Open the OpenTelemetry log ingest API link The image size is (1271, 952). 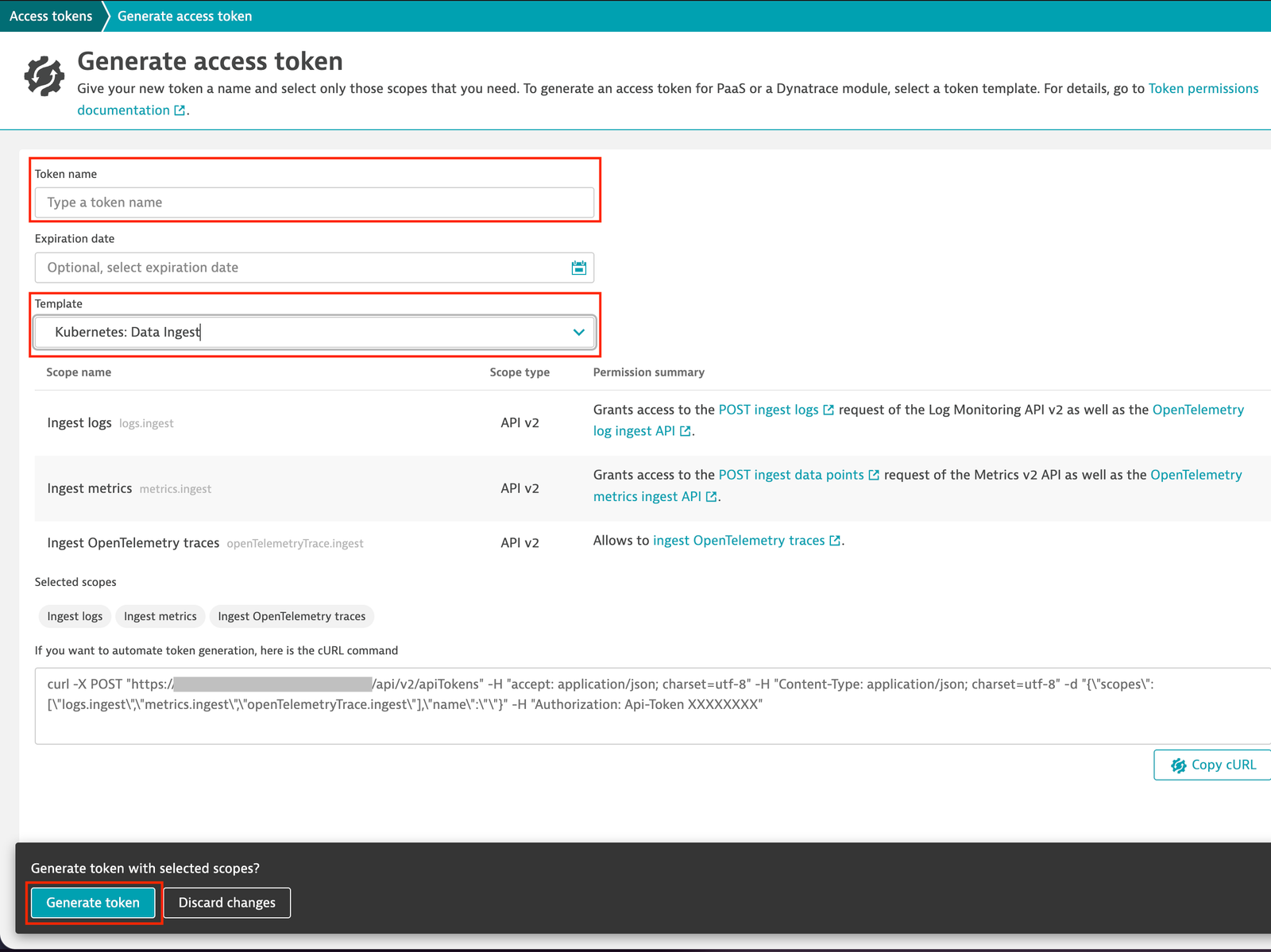pyautogui.click(x=1198, y=410)
